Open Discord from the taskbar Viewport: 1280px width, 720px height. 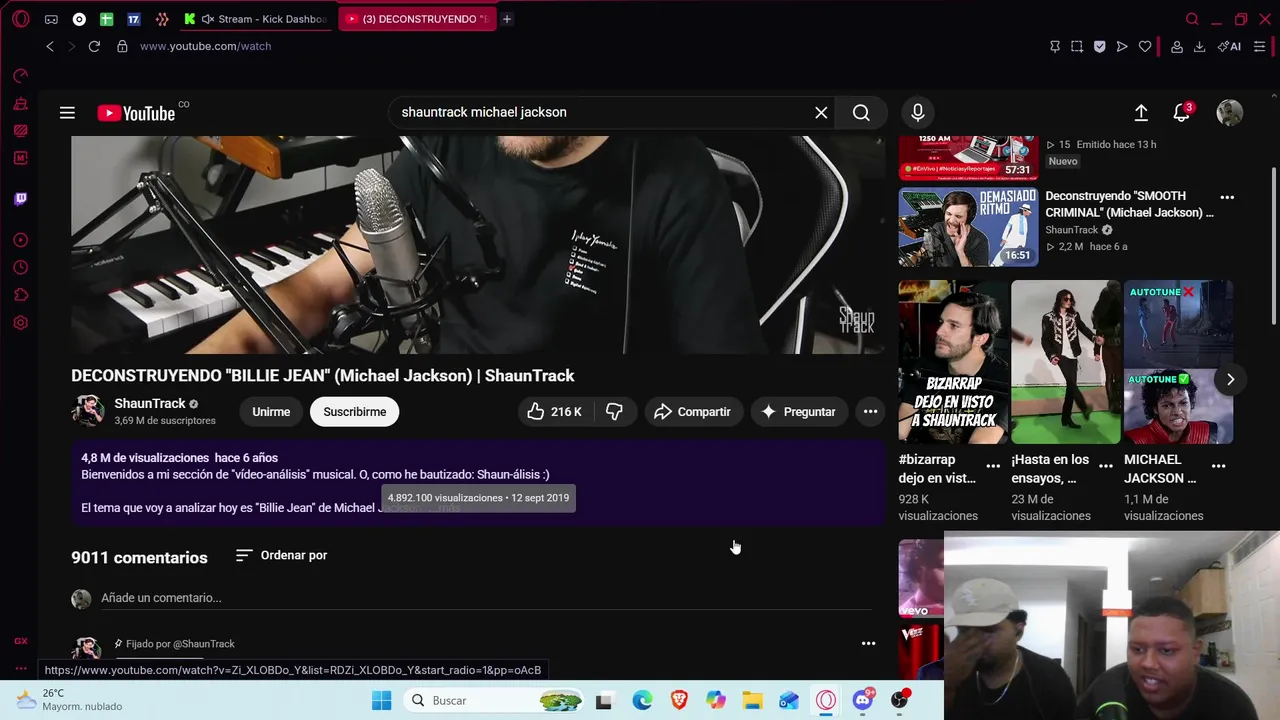[x=863, y=700]
